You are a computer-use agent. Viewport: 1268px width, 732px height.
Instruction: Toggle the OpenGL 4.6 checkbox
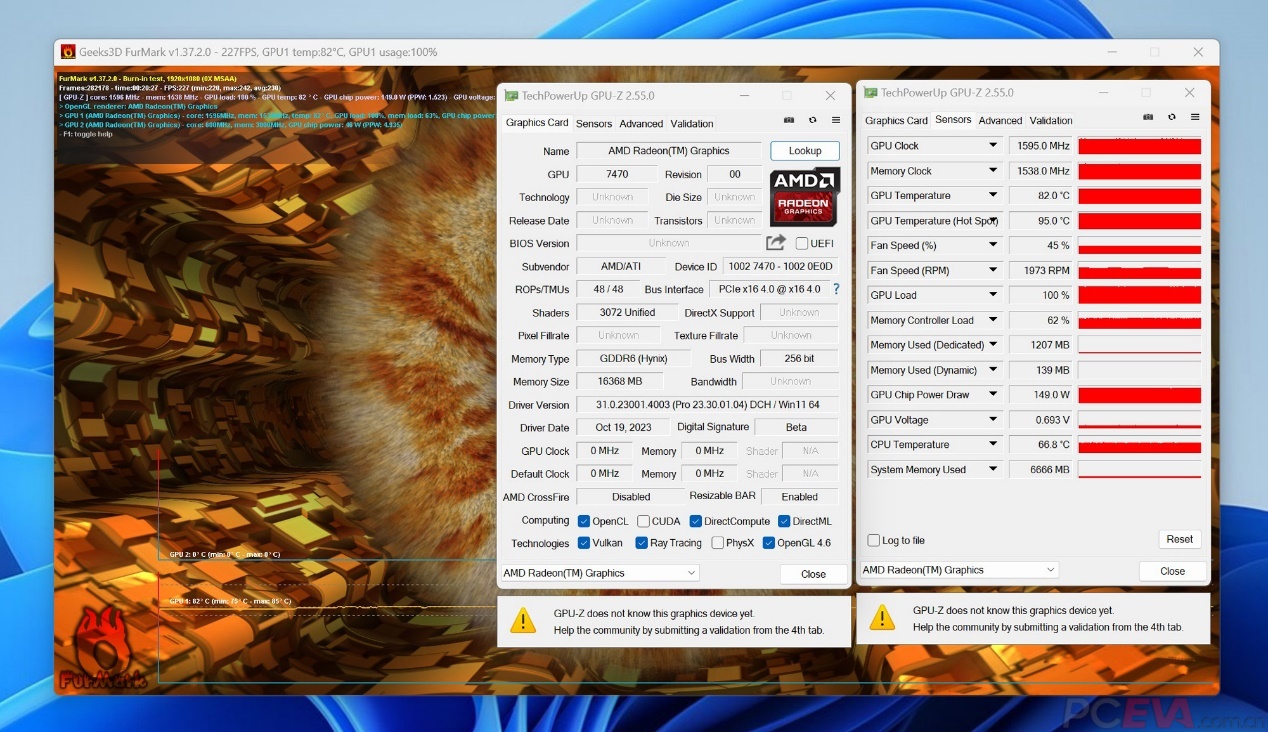tap(769, 543)
